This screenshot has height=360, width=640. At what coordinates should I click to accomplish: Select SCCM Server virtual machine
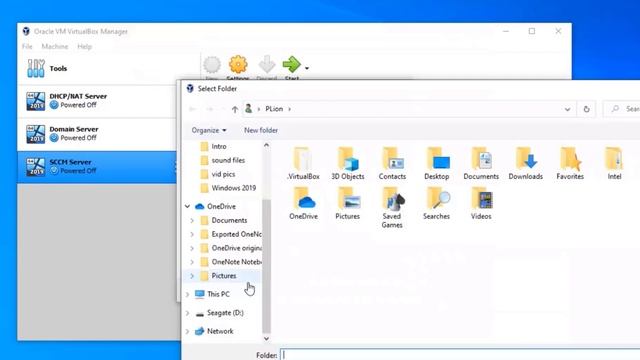(97, 167)
